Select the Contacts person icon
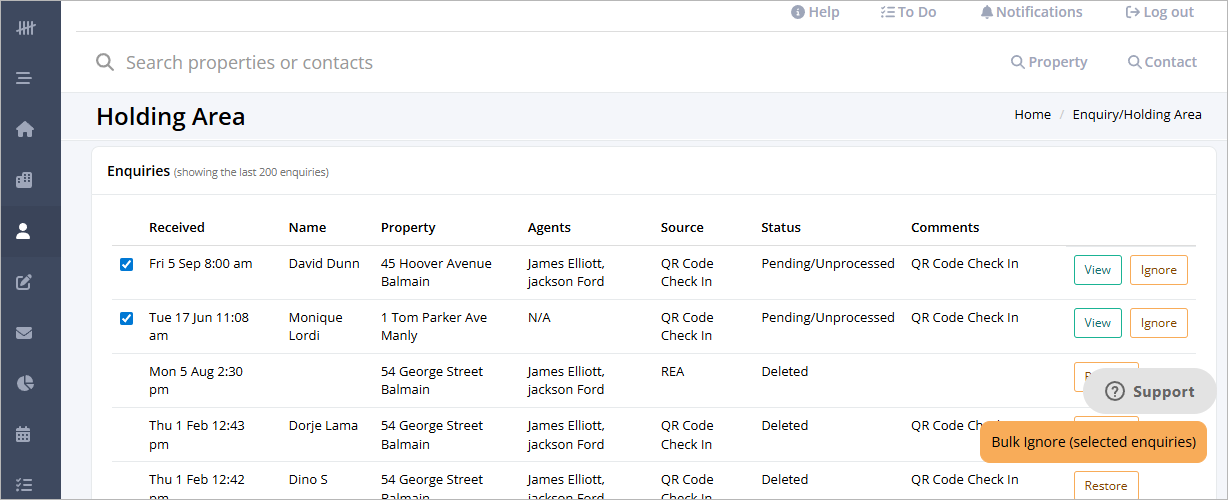 tap(25, 231)
